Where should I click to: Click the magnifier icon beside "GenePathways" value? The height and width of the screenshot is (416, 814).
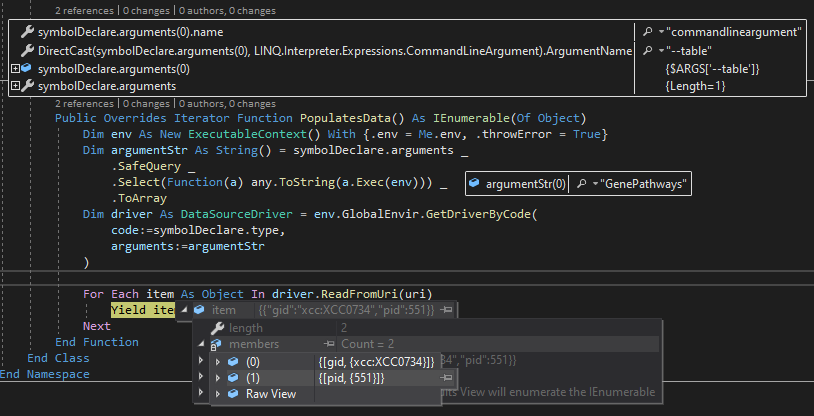582,184
